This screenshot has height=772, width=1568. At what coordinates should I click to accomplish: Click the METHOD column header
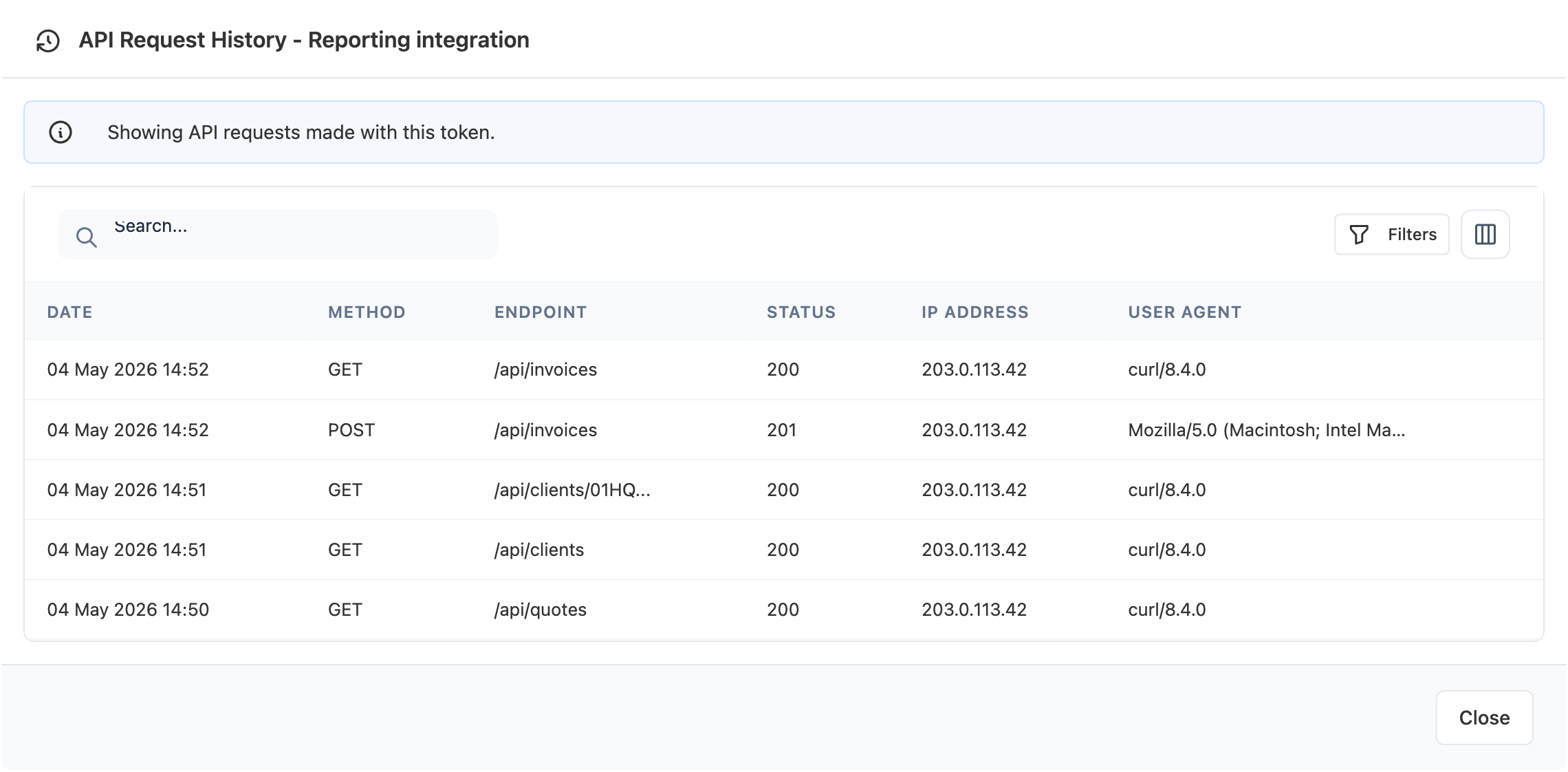pyautogui.click(x=367, y=312)
